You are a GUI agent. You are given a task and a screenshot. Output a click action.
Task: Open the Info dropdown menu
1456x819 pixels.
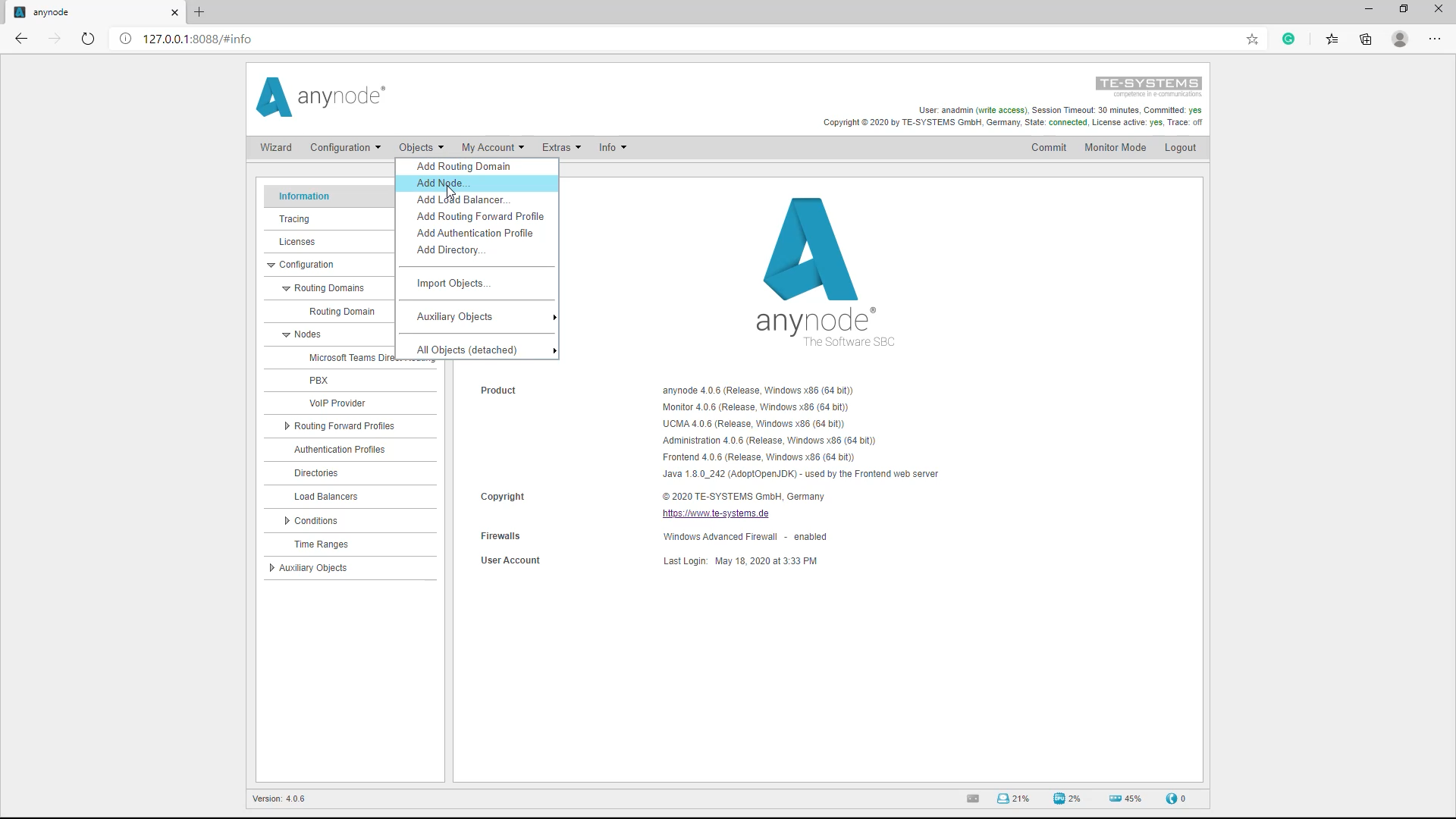(x=612, y=147)
